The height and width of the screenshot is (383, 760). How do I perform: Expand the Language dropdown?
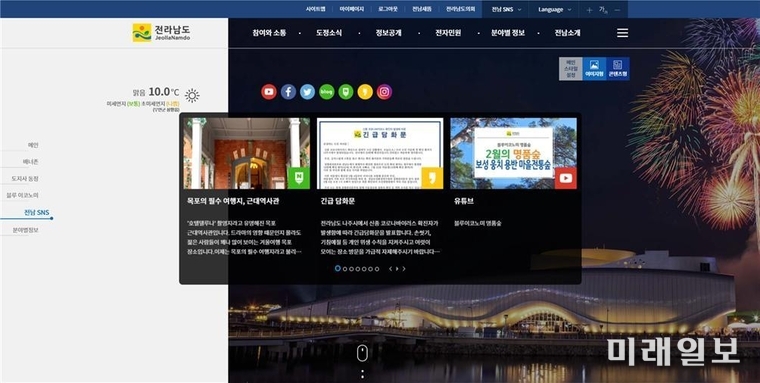[x=554, y=9]
